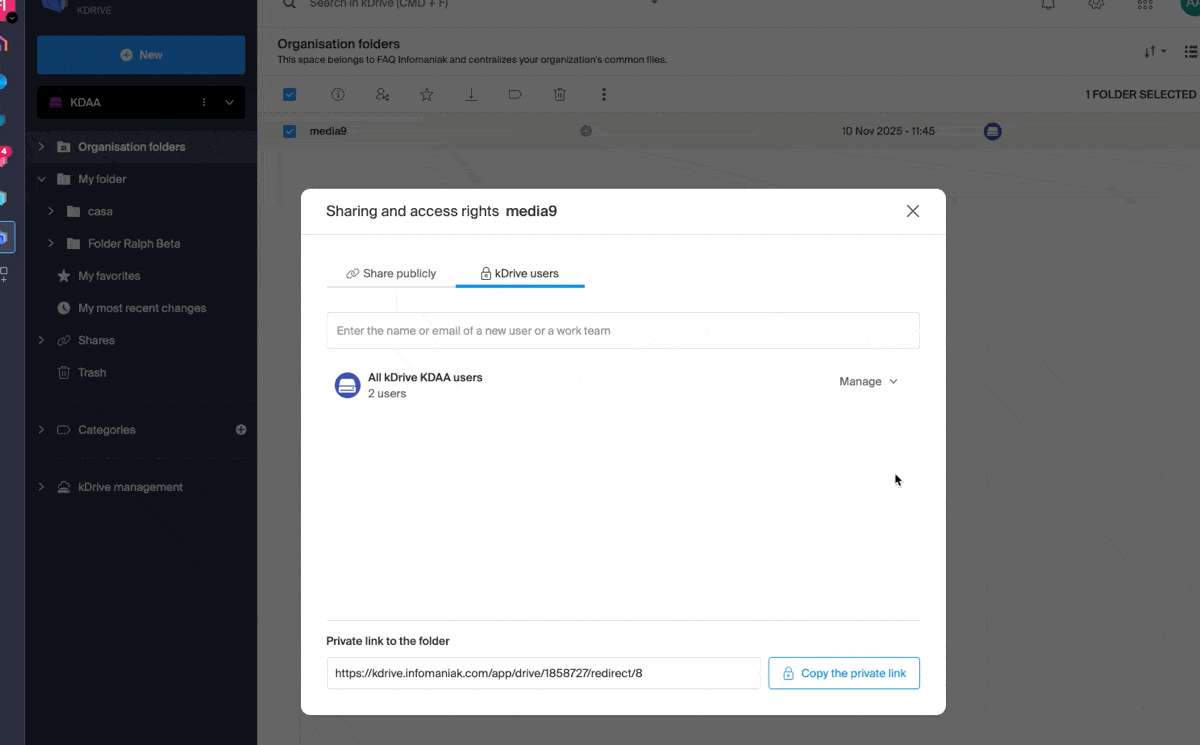The height and width of the screenshot is (745, 1200).
Task: Open the Manage permissions dropdown
Action: (x=868, y=382)
